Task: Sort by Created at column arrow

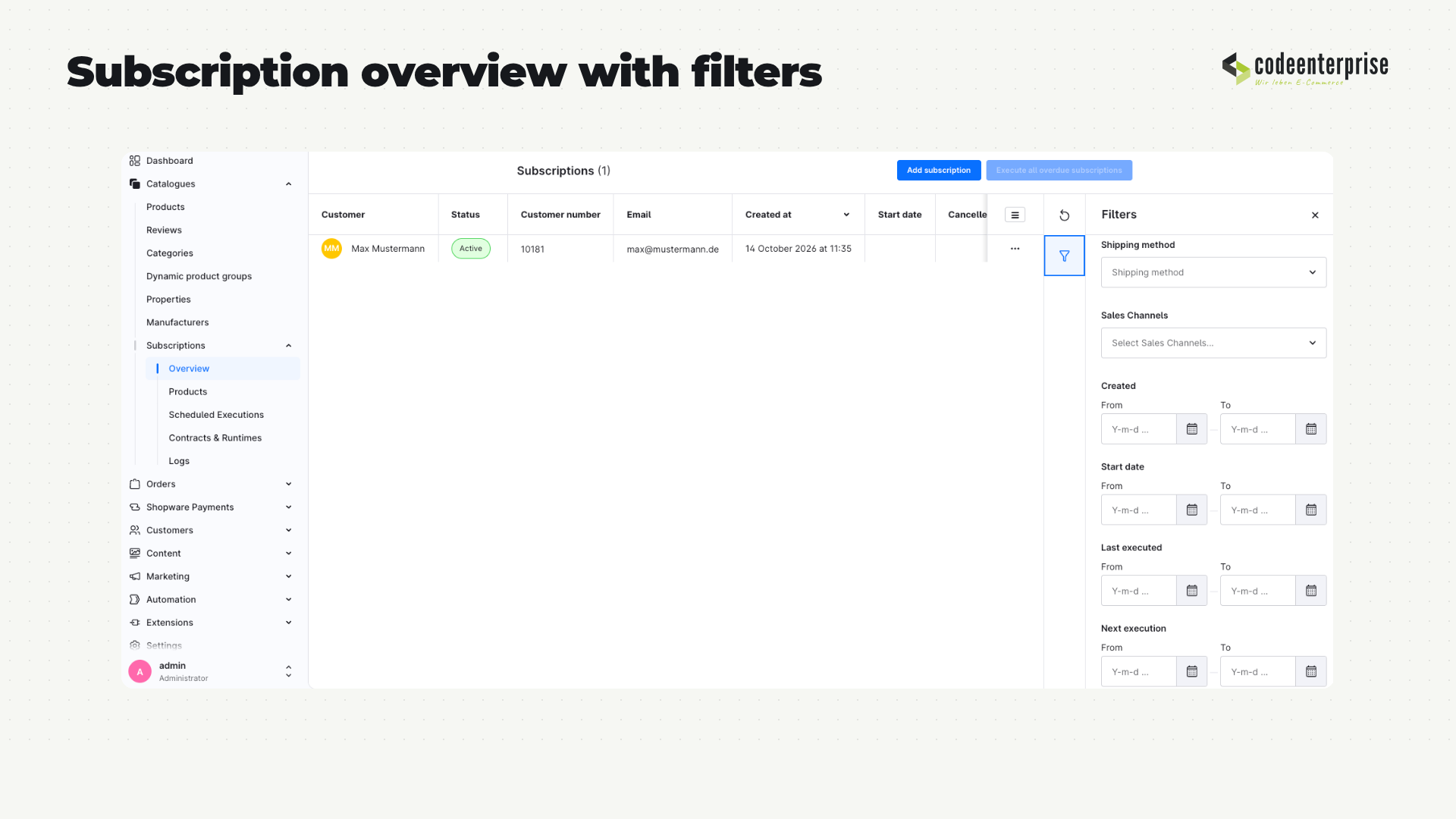Action: (846, 215)
